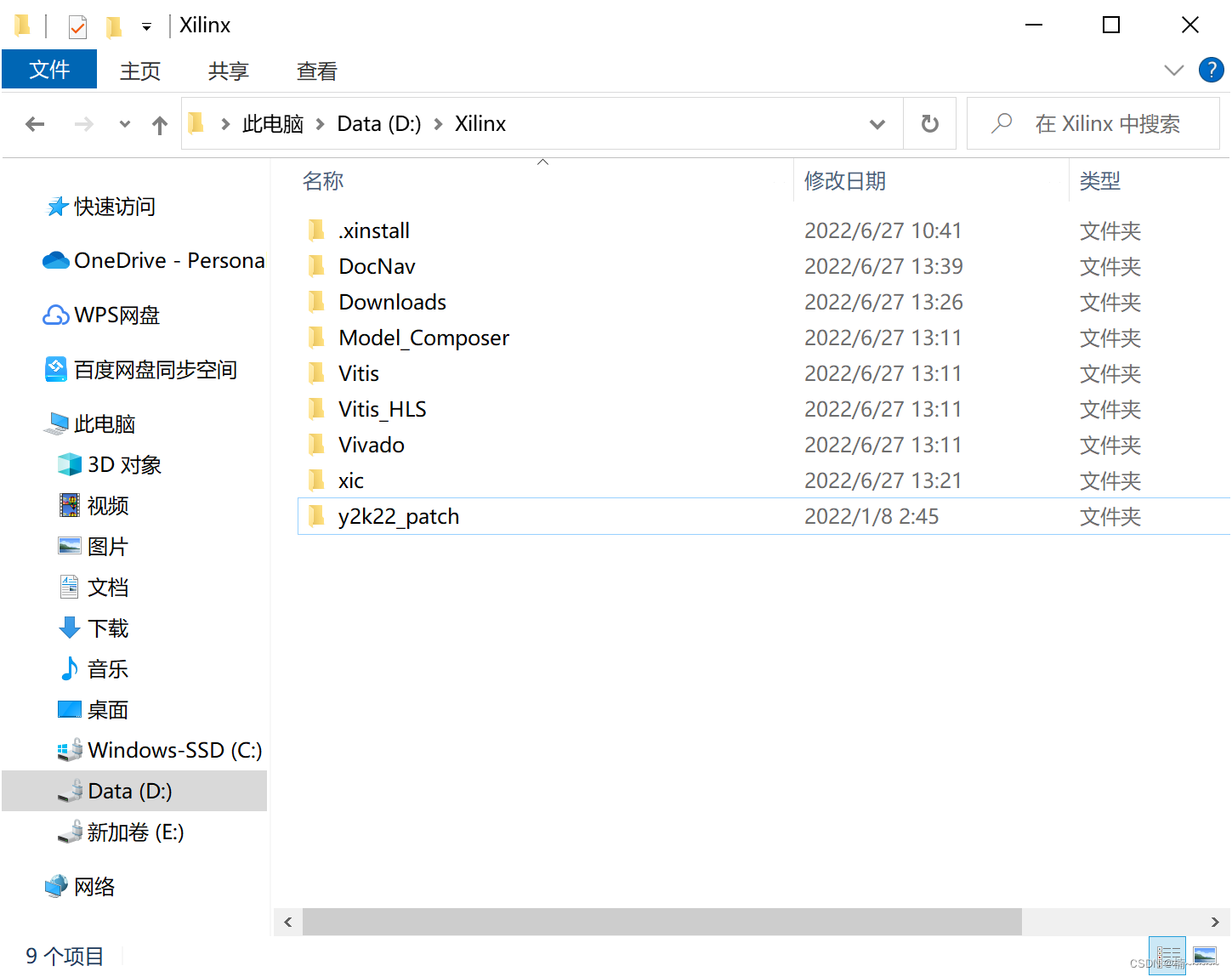Open 文档 folder in navigation pane

click(94, 587)
